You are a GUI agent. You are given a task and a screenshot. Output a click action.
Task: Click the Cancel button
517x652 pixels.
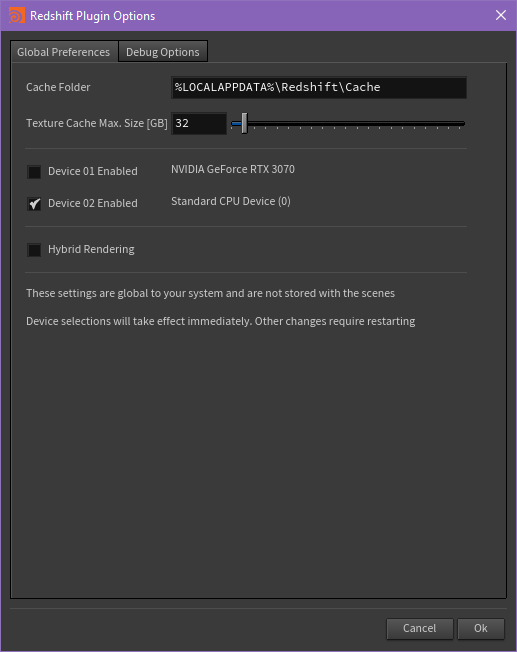click(x=419, y=628)
